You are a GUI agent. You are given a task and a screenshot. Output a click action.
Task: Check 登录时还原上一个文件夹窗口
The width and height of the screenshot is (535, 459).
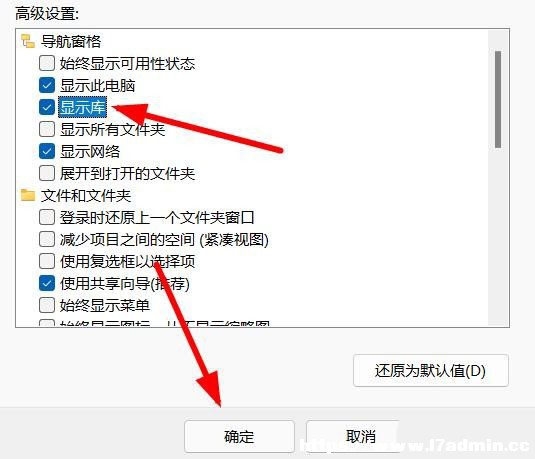(x=47, y=217)
